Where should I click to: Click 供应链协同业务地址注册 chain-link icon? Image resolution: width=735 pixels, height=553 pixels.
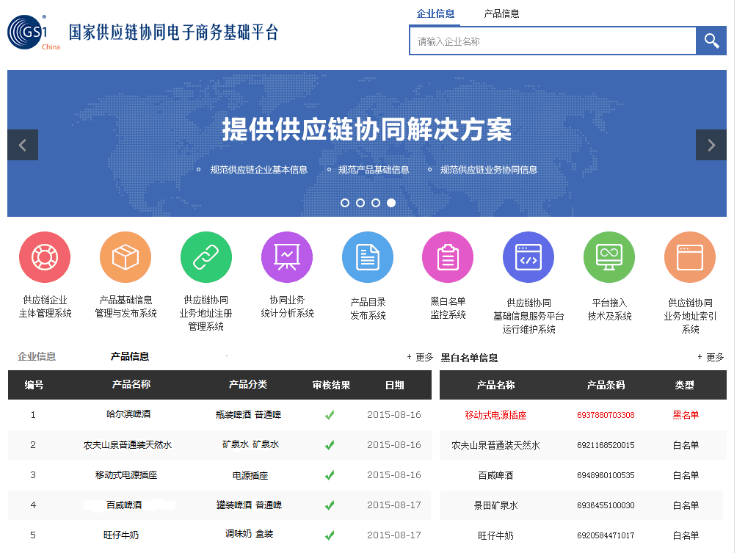(x=206, y=257)
